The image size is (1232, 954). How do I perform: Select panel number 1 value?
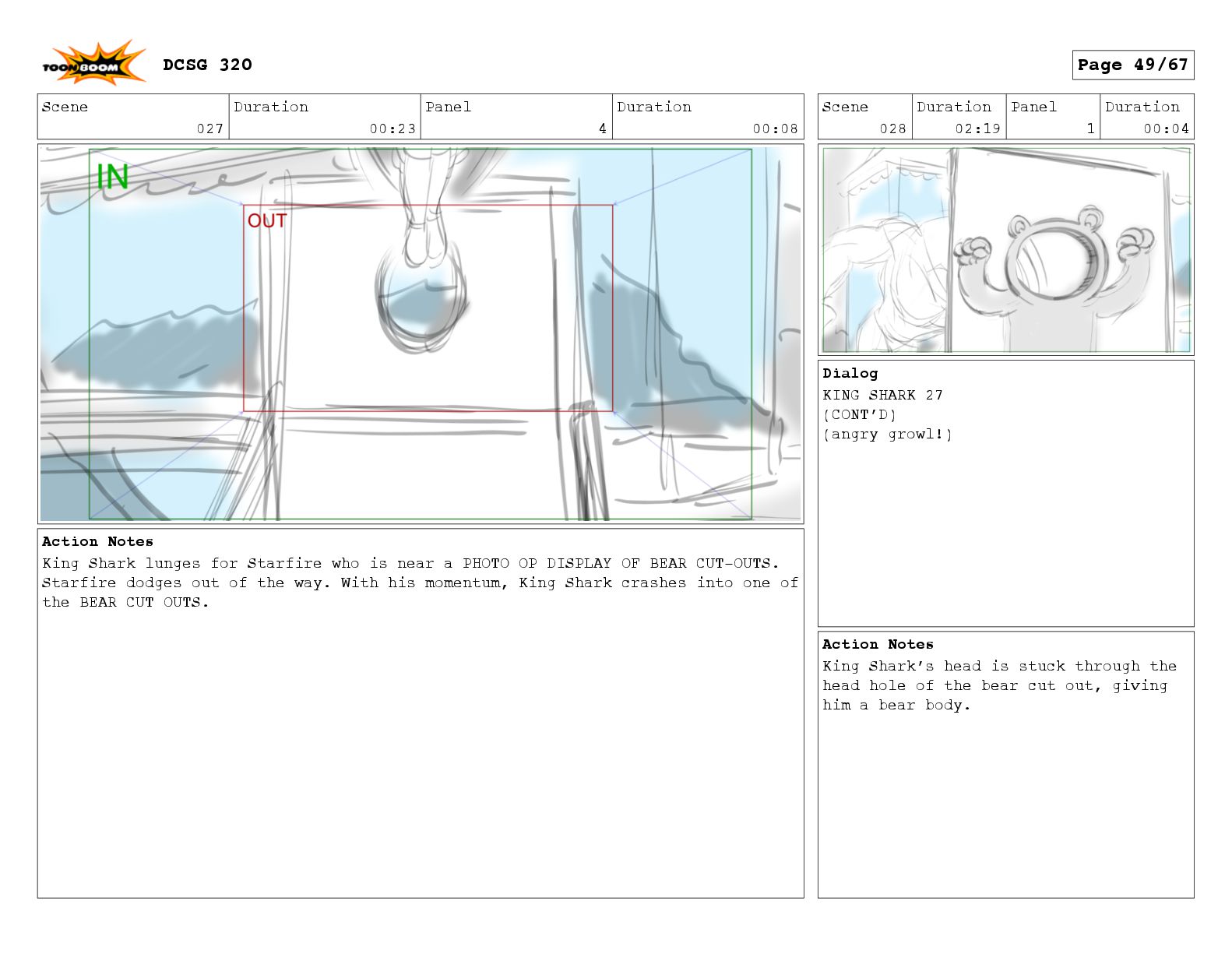[x=1090, y=128]
